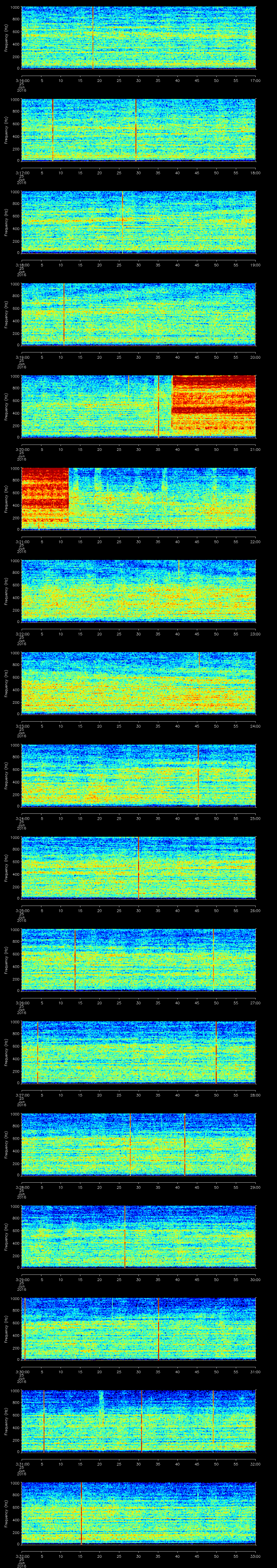Image resolution: width=277 pixels, height=1568 pixels.
Task: Click the spectrogram panel starting at 3:27:00
Action: point(139,1052)
